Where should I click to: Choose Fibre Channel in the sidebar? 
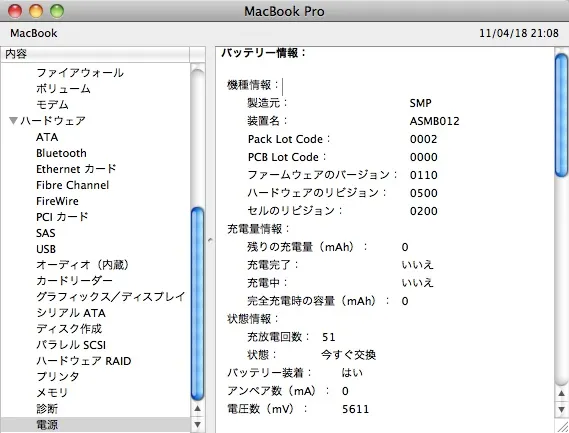click(73, 185)
